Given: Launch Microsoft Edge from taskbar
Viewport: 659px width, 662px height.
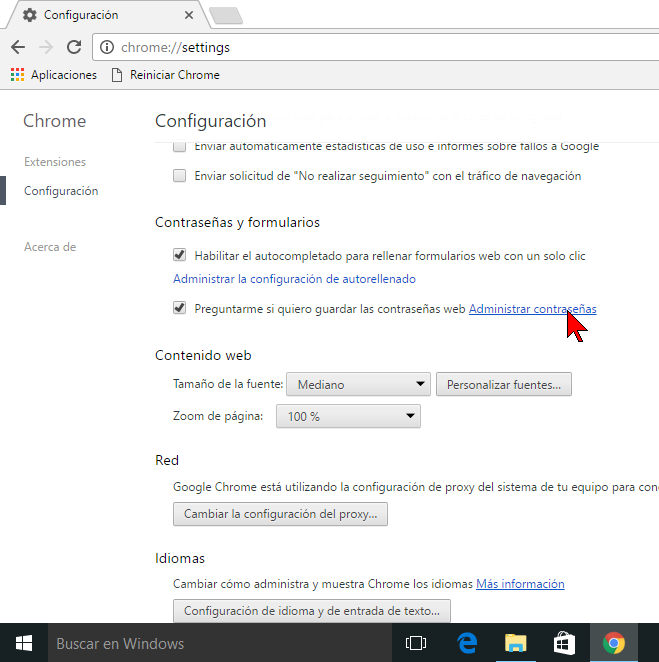Looking at the screenshot, I should [x=467, y=643].
